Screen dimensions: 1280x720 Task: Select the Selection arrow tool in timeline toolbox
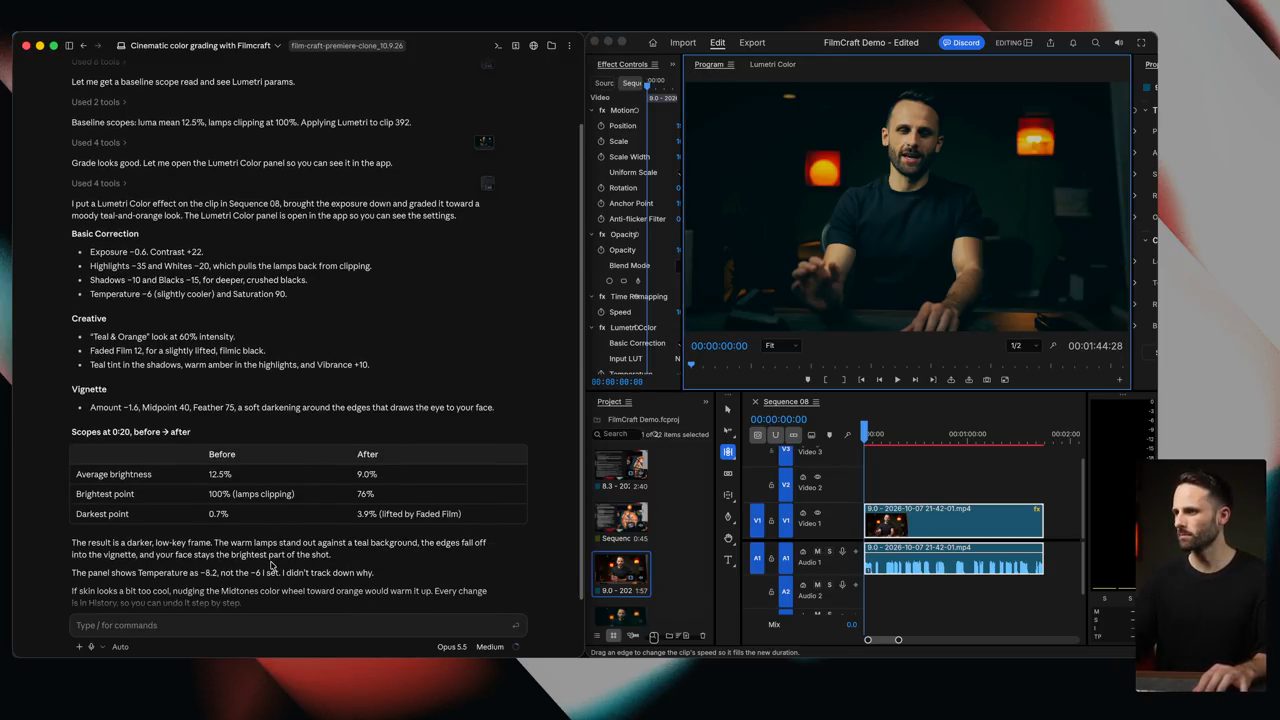(728, 409)
